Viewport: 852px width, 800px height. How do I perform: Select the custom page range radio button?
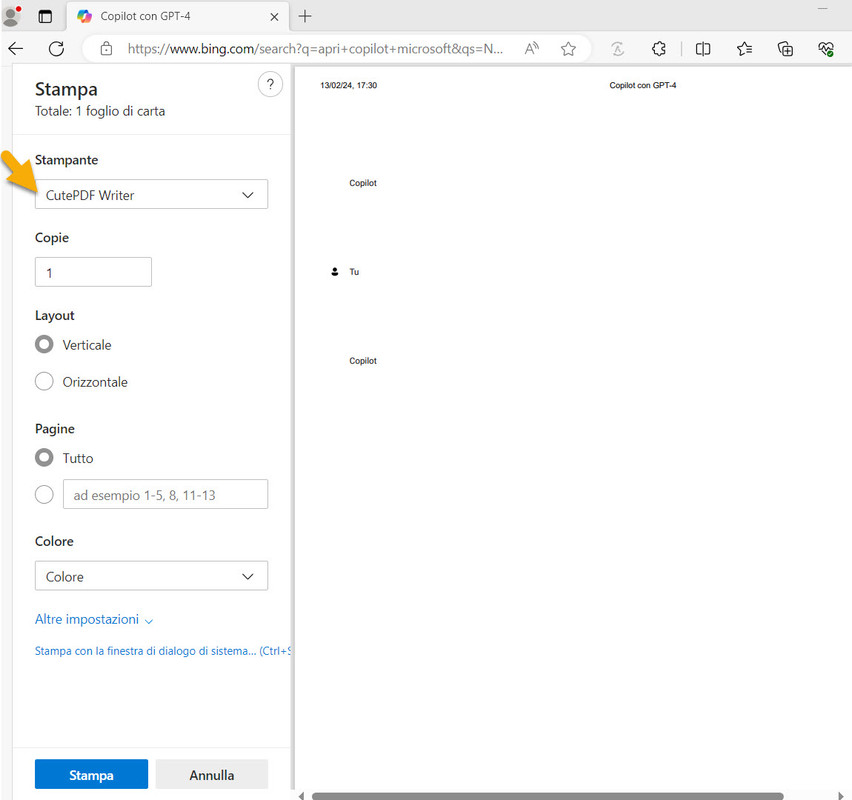pos(44,495)
